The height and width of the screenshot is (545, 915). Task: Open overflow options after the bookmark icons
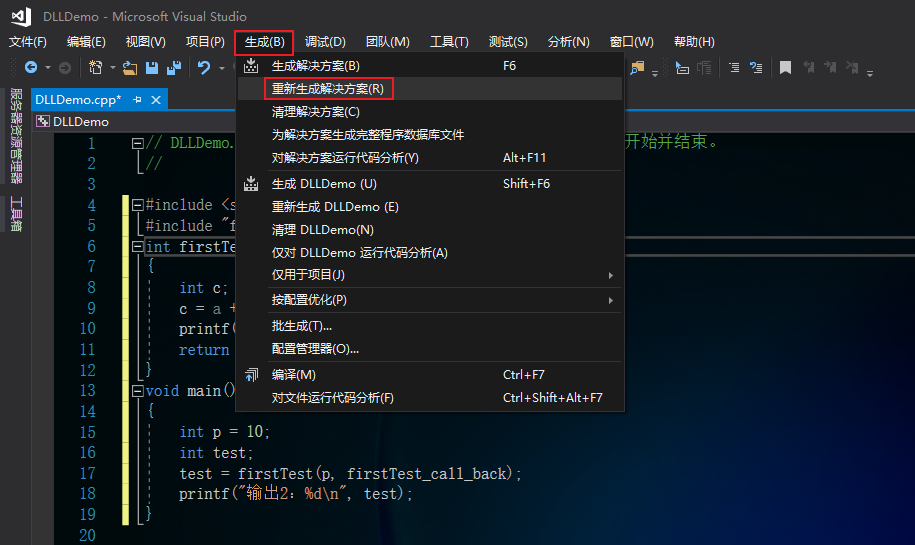870,73
